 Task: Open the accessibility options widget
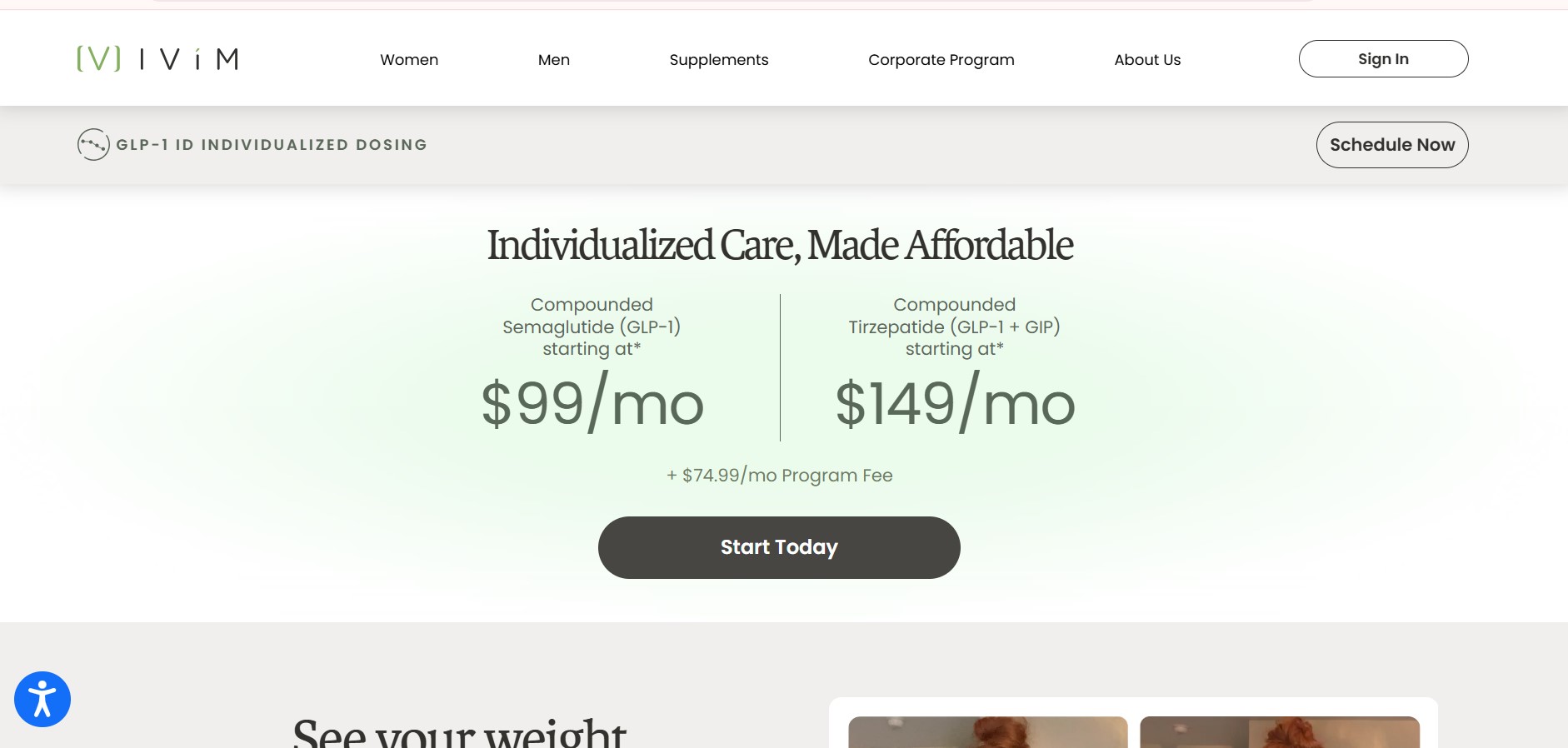pyautogui.click(x=42, y=699)
